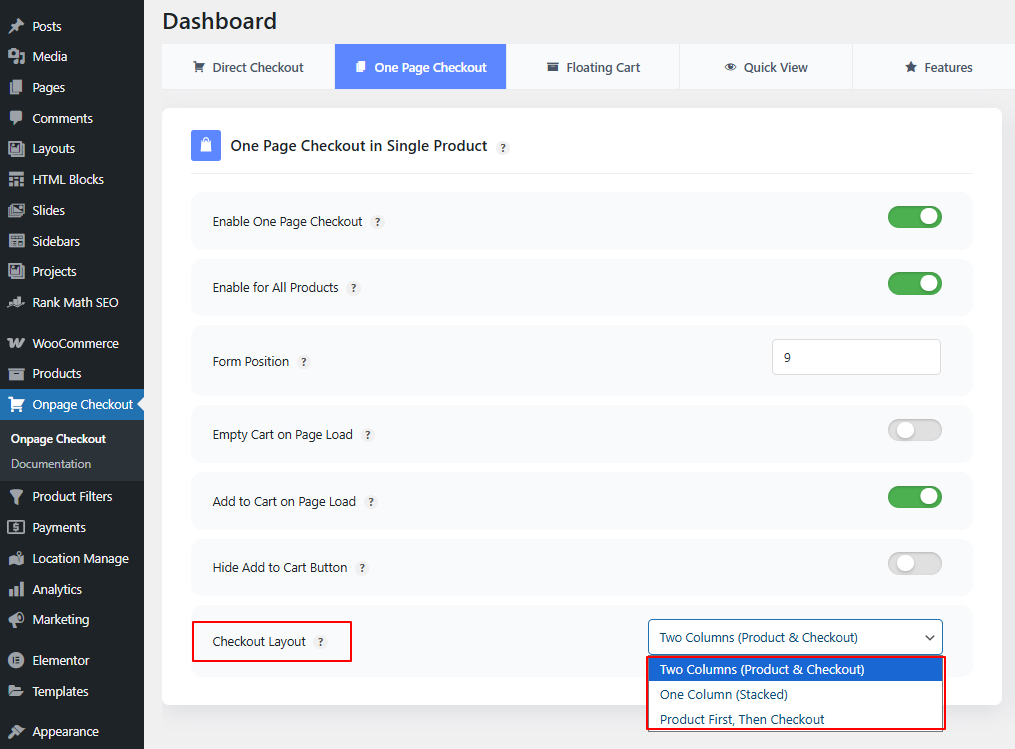Enable the Hide Add to Cart Button switch

(914, 563)
